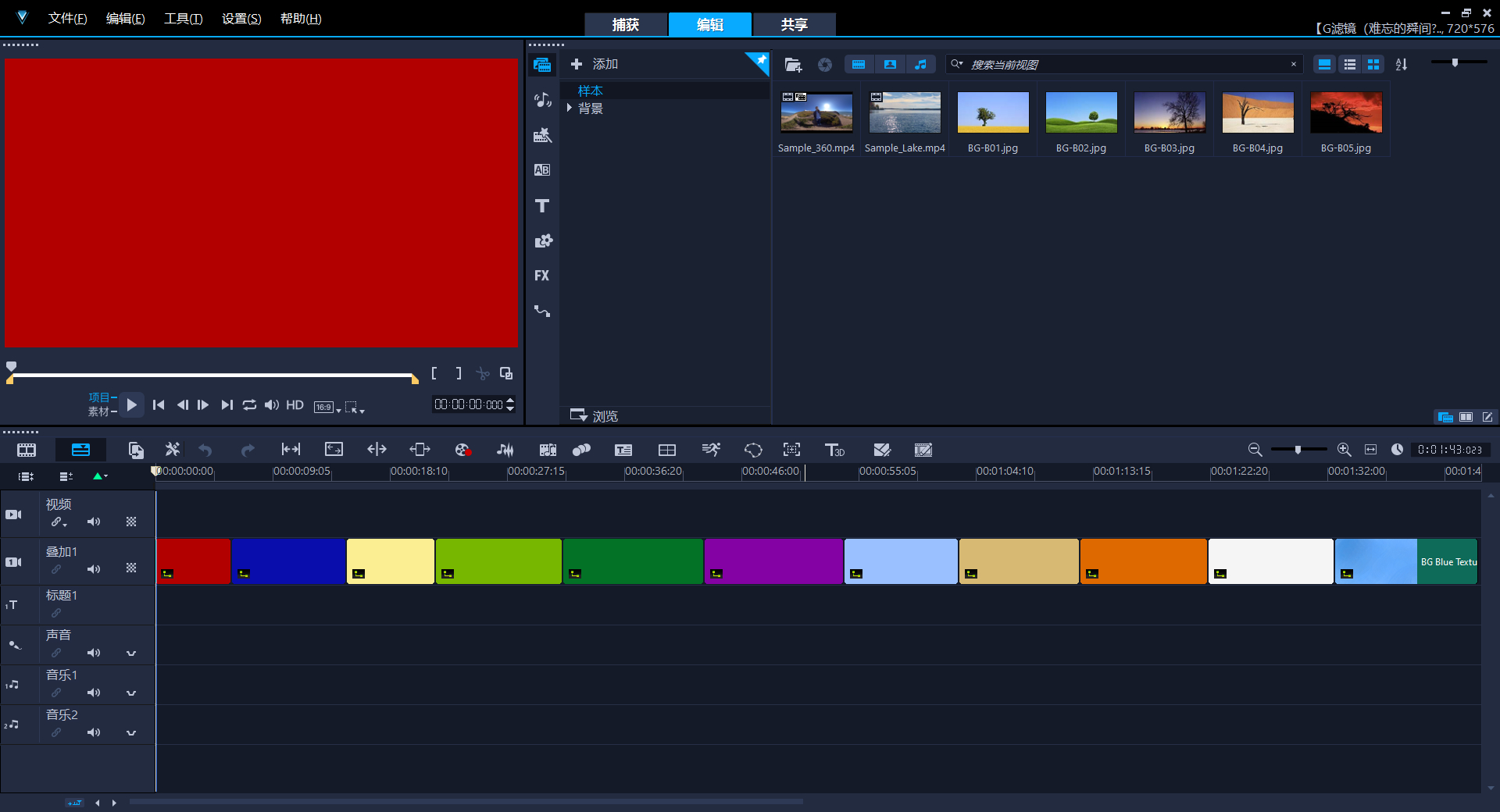The height and width of the screenshot is (812, 1500).
Task: Open the 设置(S) menu
Action: pos(241,19)
